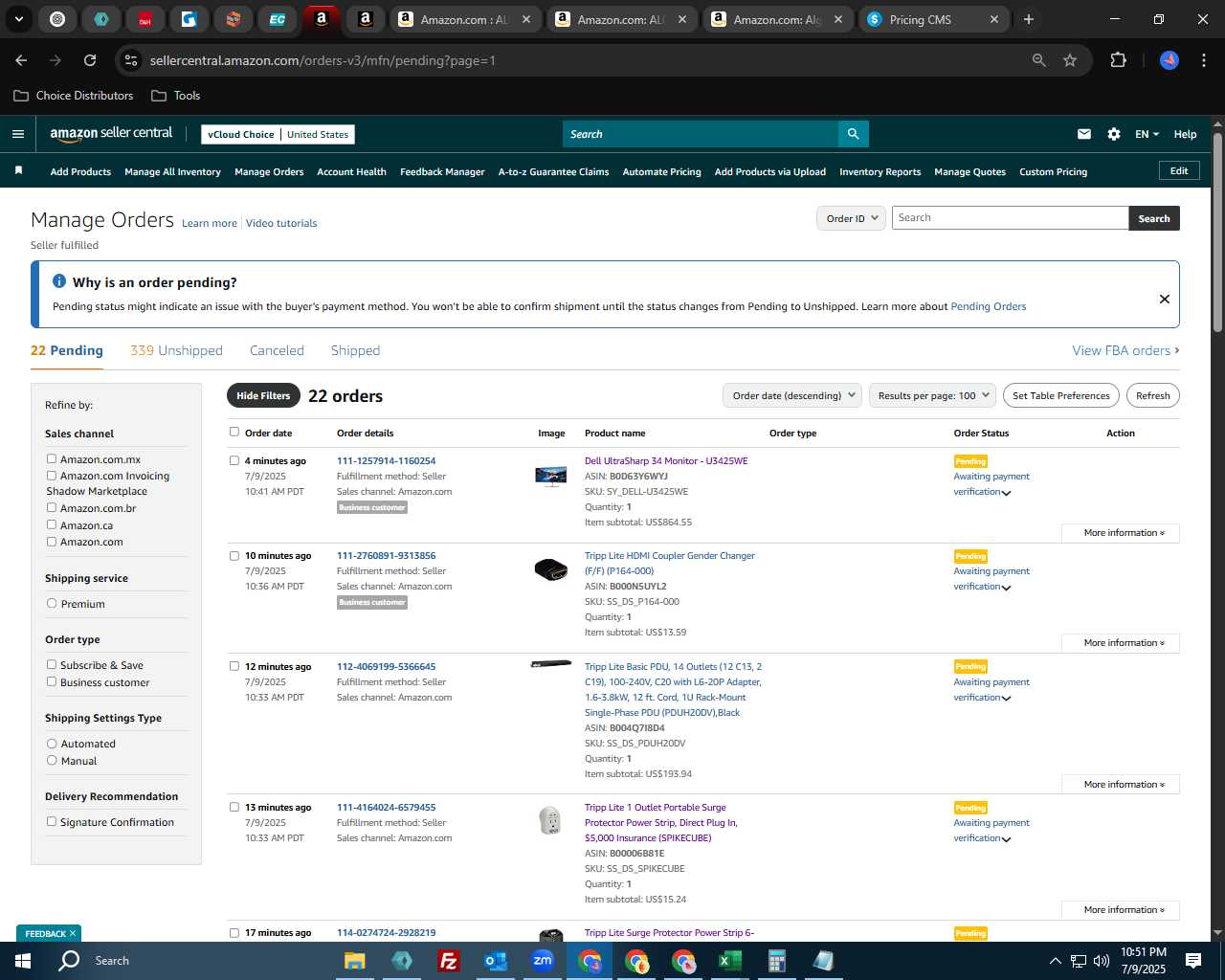1225x980 pixels.
Task: Open FileZilla from the taskbar
Action: click(449, 961)
